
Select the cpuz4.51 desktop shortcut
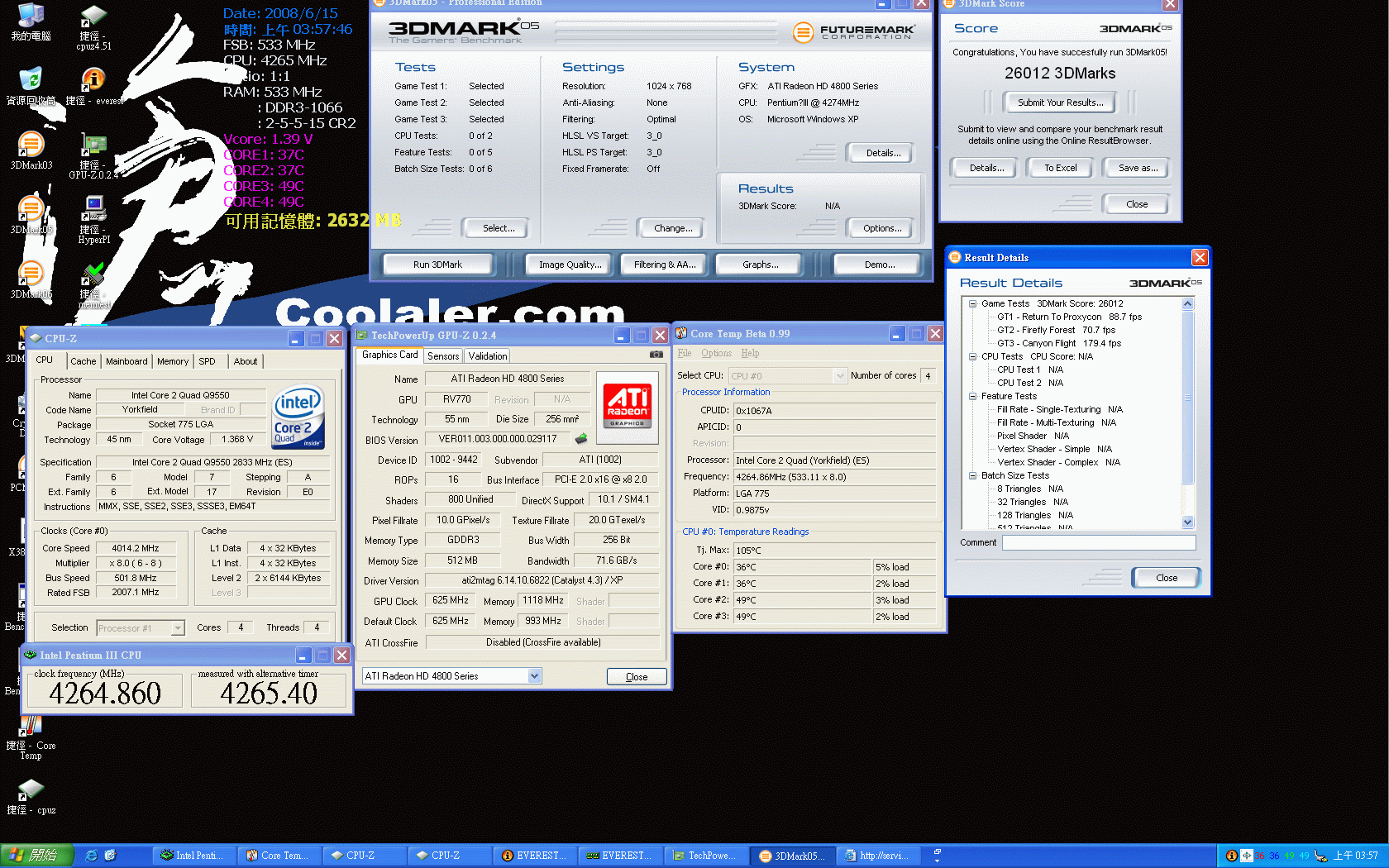pos(94,28)
